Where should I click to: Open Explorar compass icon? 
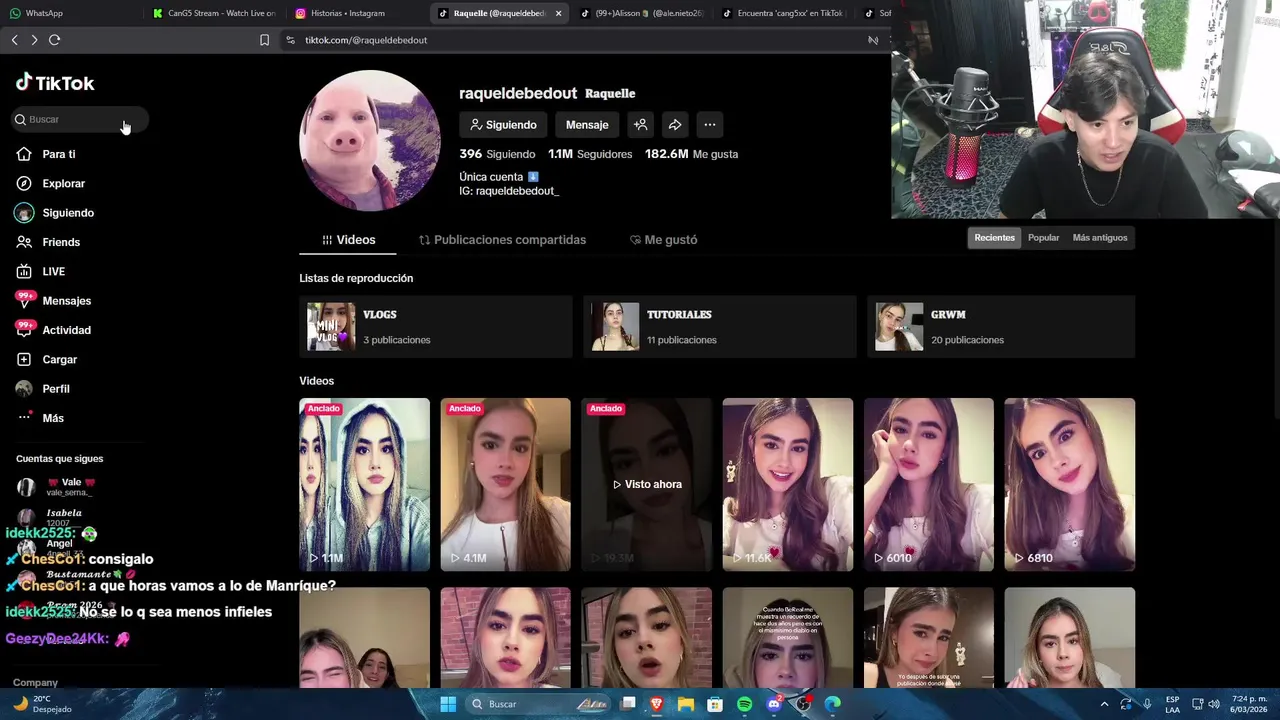24,183
